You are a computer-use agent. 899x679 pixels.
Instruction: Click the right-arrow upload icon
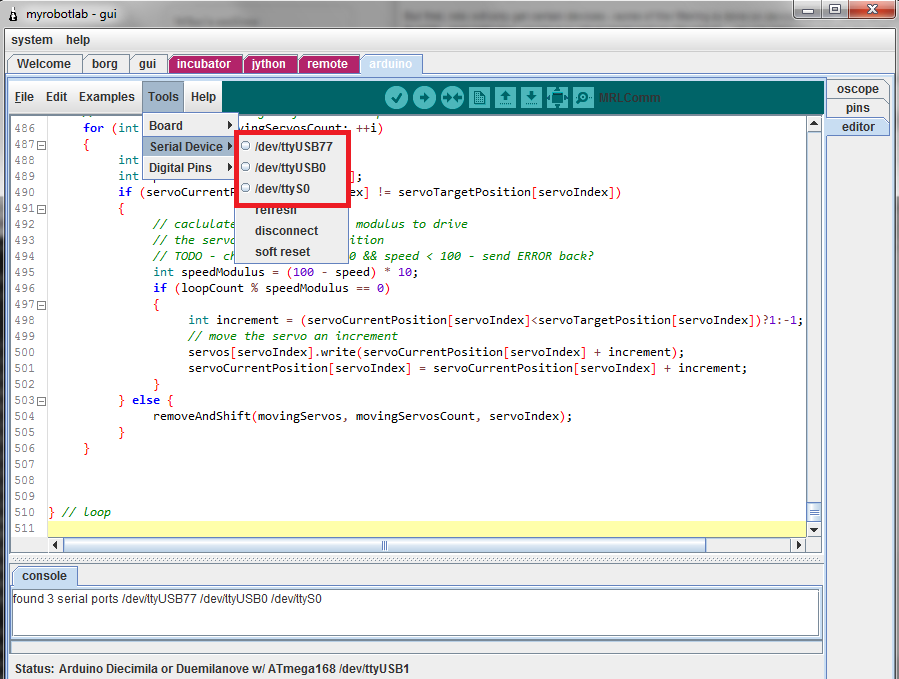click(x=424, y=97)
